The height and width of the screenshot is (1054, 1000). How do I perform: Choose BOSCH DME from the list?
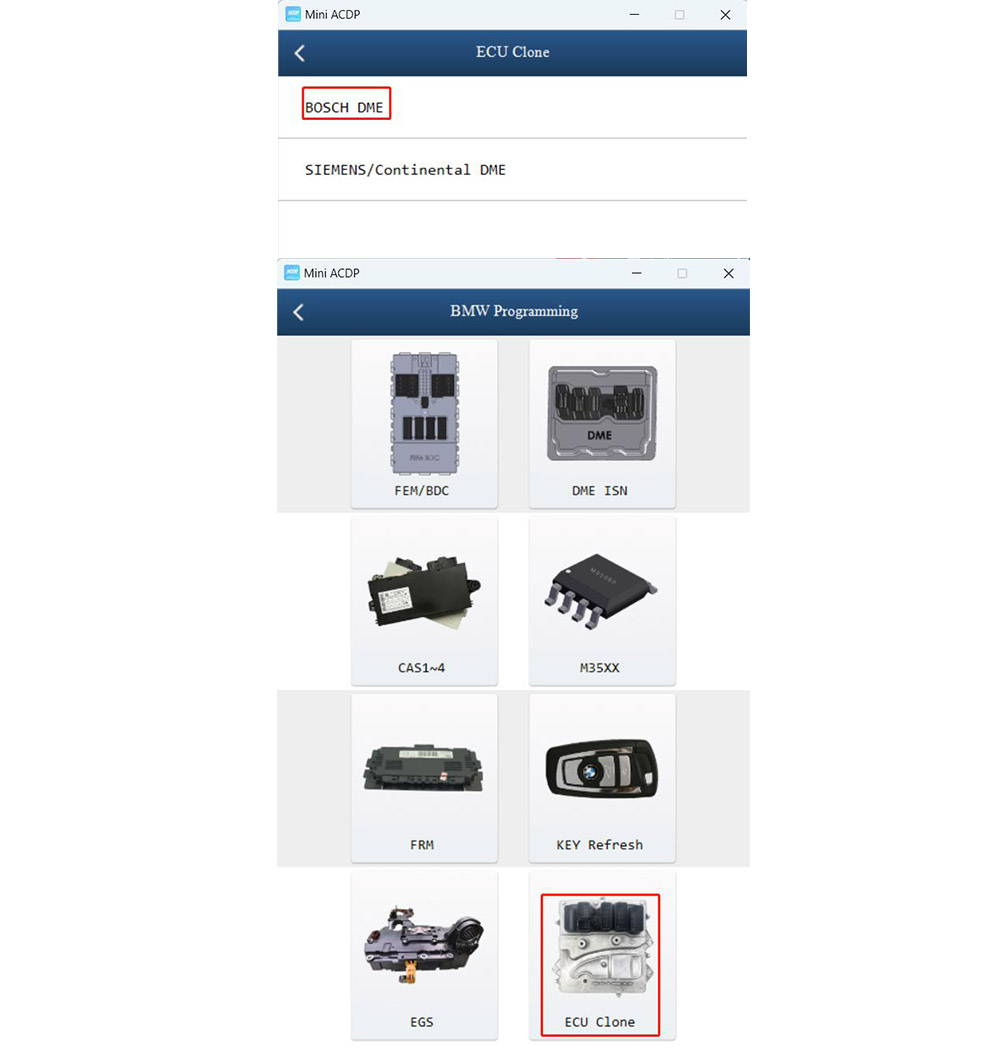(344, 108)
